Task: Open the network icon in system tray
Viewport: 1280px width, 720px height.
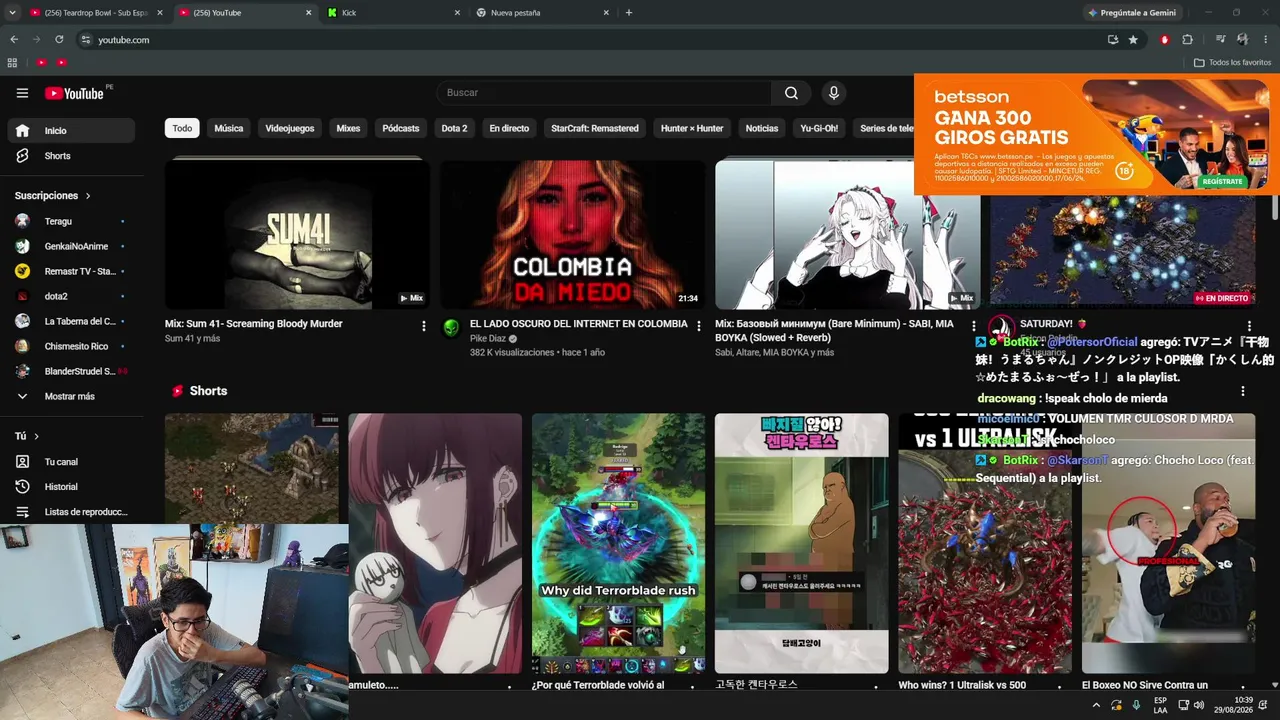Action: (x=1184, y=705)
